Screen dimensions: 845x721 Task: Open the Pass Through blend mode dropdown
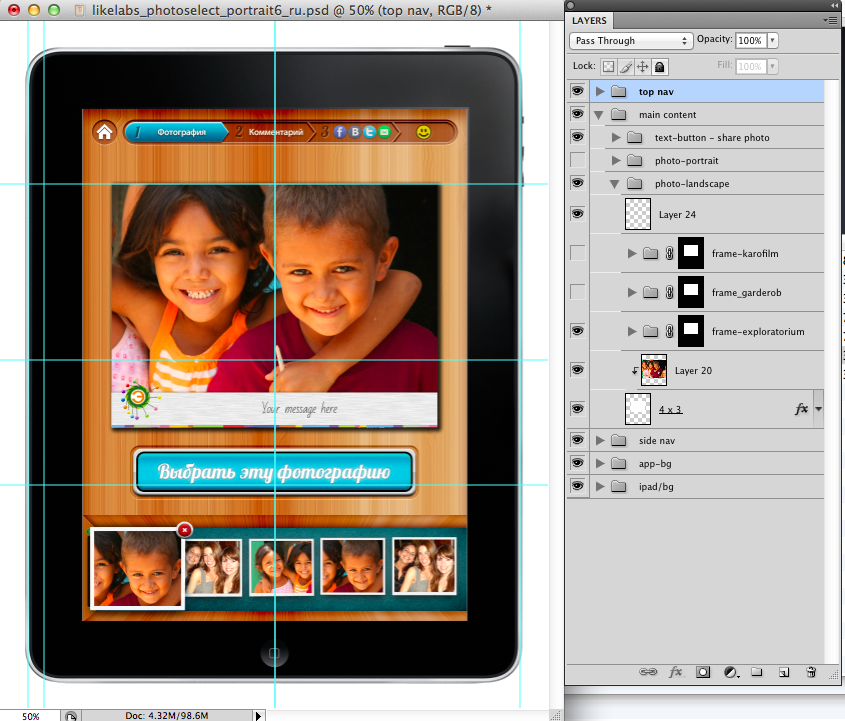click(631, 41)
